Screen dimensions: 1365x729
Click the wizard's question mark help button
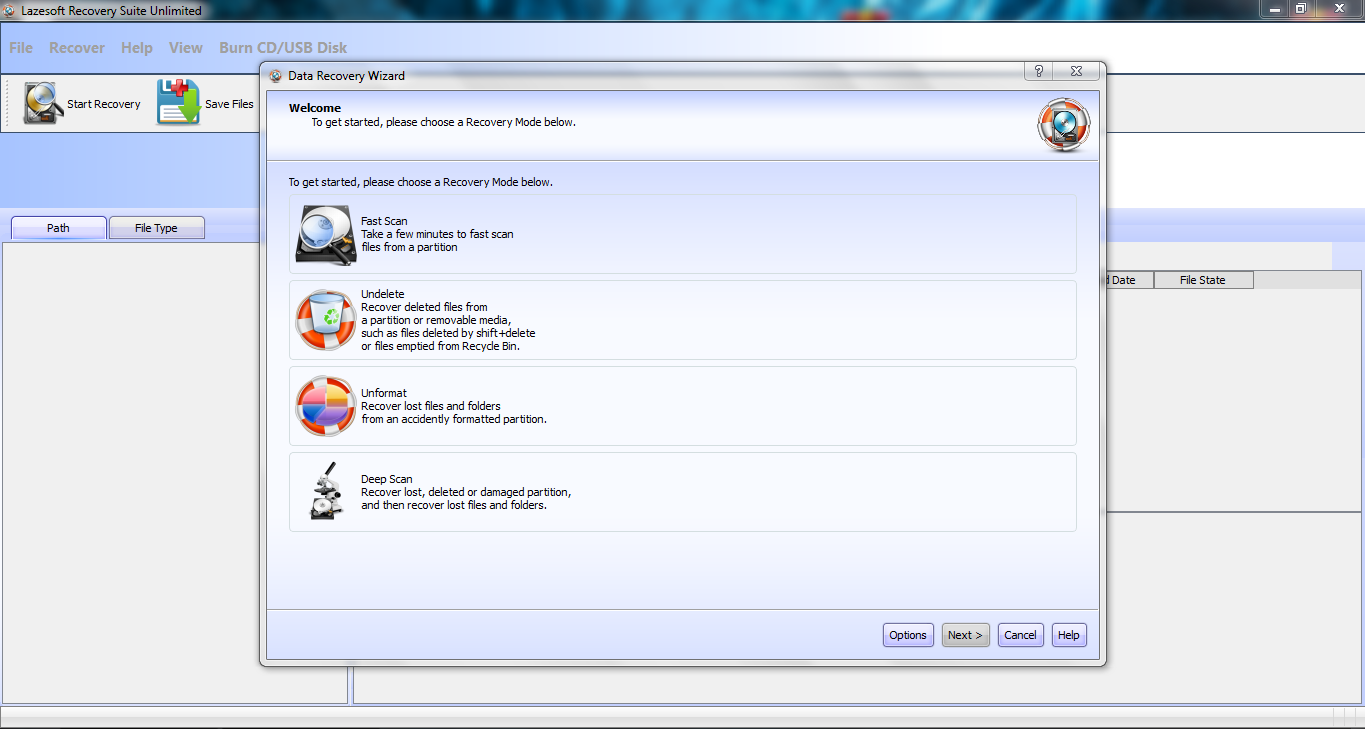pyautogui.click(x=1039, y=71)
